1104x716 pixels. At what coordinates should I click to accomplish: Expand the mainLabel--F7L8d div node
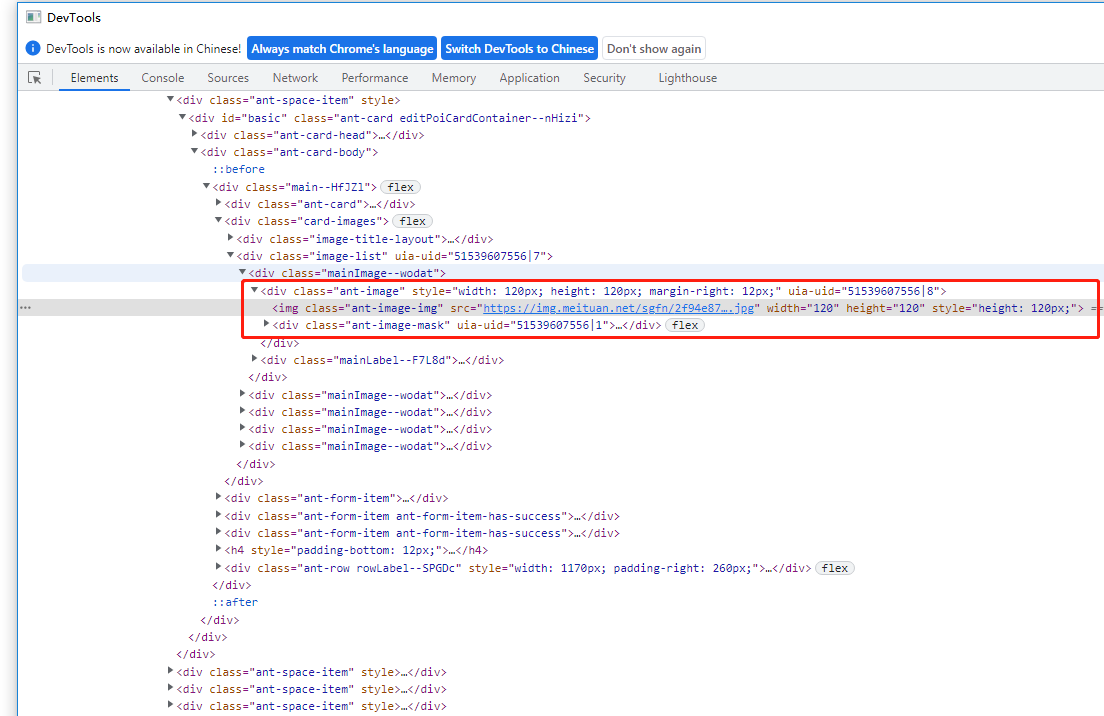point(255,359)
